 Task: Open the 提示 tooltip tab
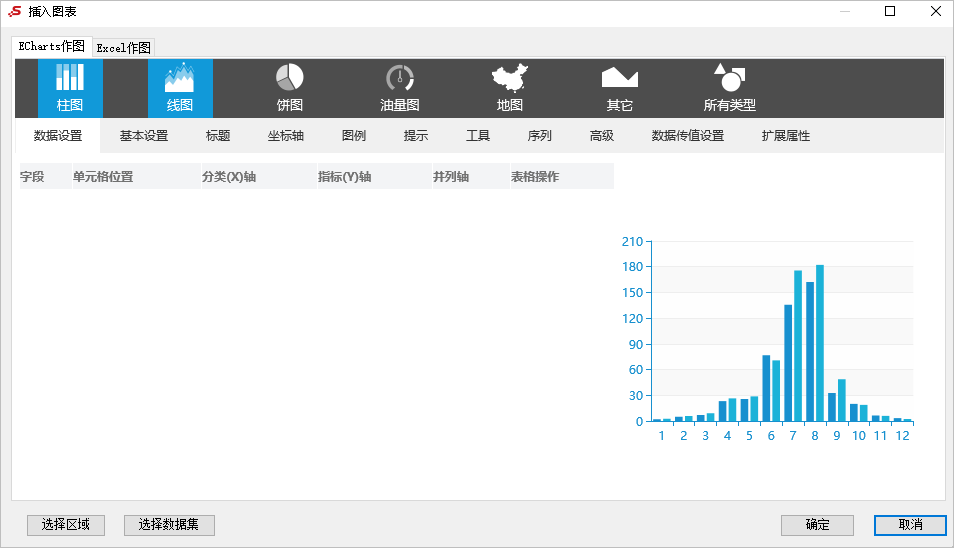click(x=416, y=136)
